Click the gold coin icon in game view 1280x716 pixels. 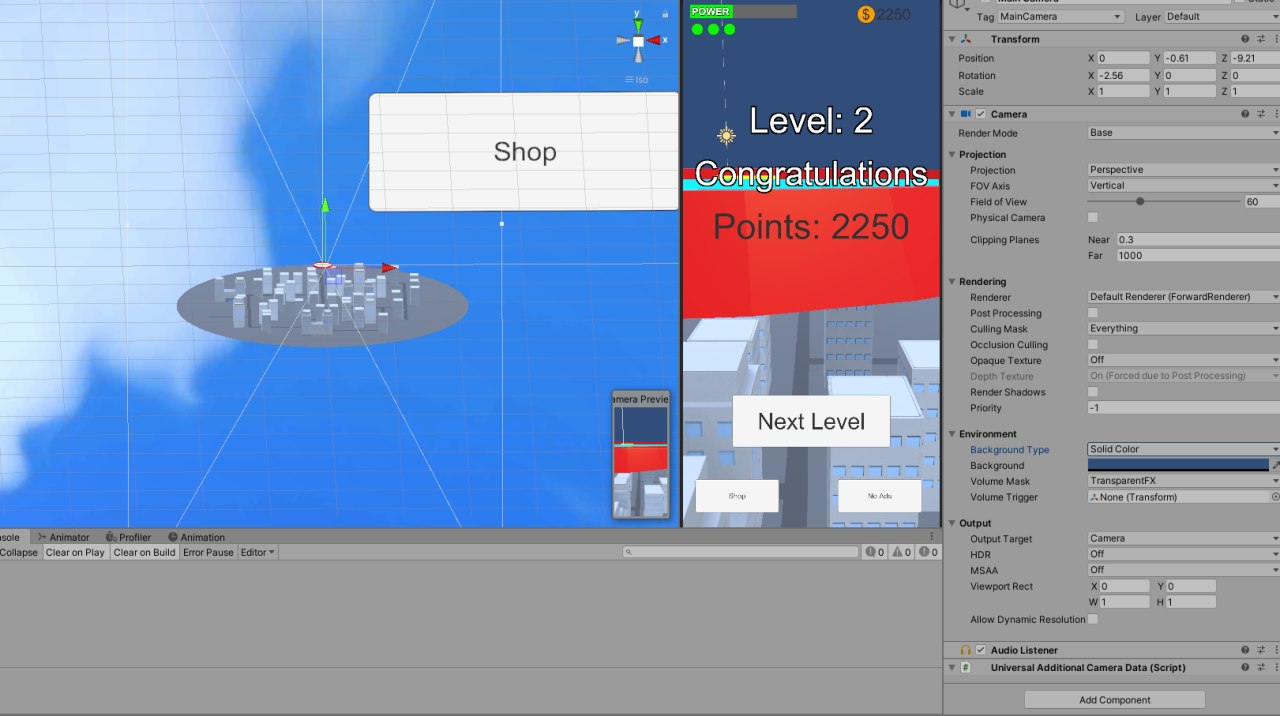[866, 14]
